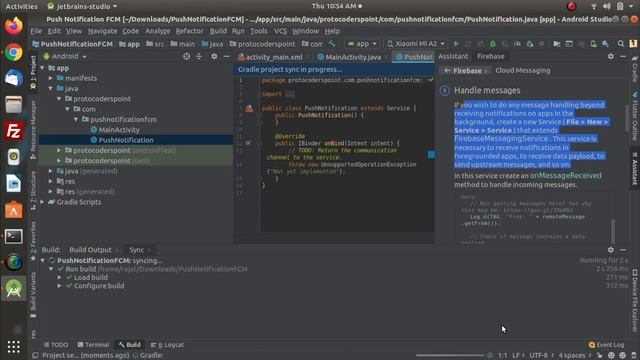Toggle the Flutter Outline side button
This screenshot has width=640, height=360.
(635, 117)
